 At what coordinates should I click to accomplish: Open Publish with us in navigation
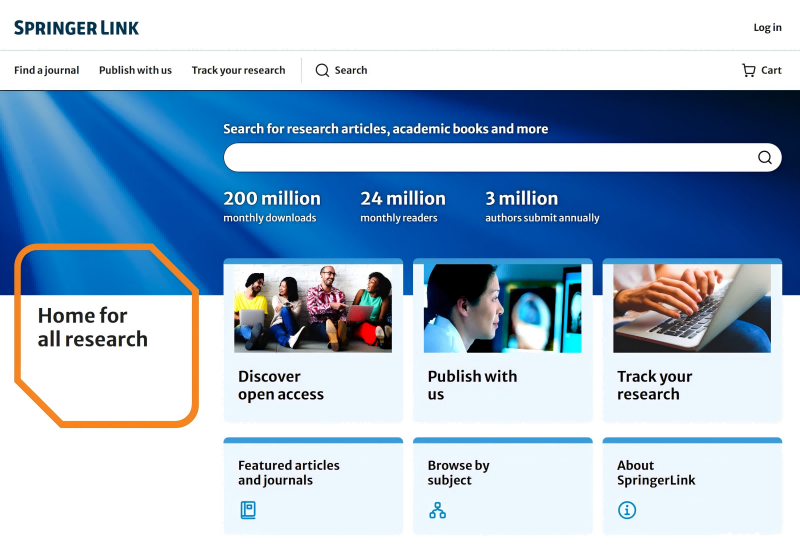click(135, 71)
